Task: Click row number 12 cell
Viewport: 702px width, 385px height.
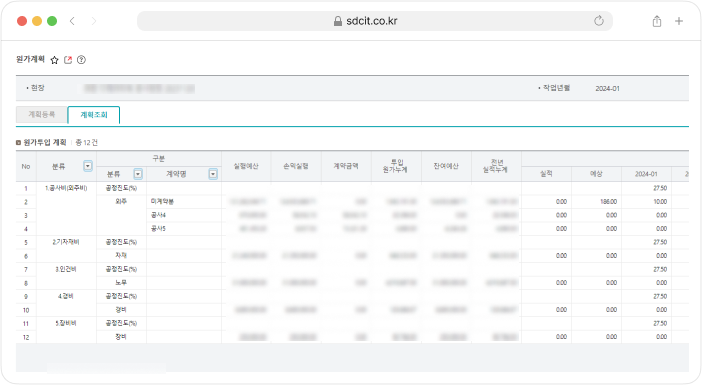Action: (26, 337)
